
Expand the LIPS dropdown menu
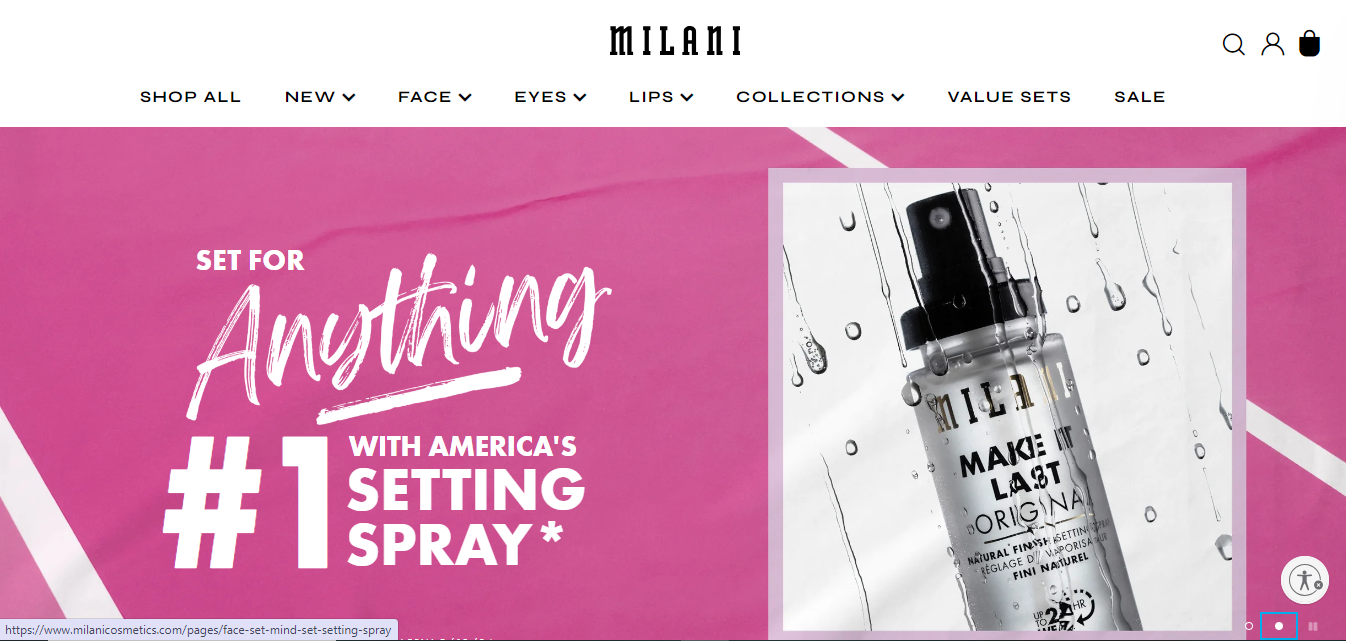coord(661,97)
